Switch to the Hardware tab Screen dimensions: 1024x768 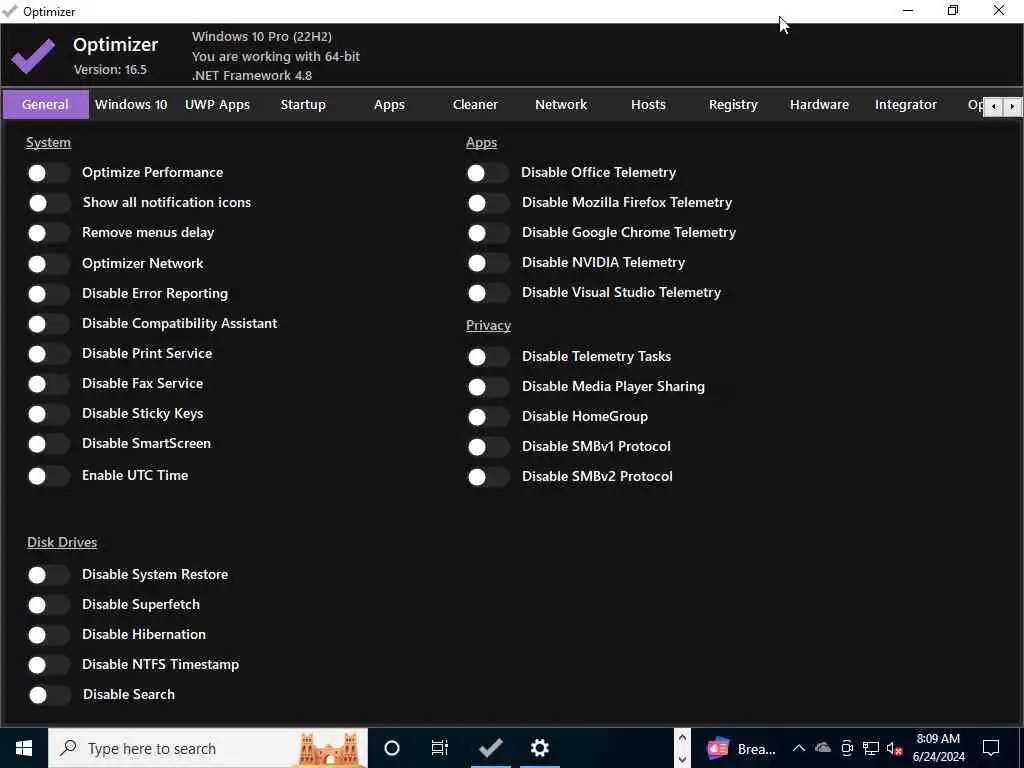820,104
